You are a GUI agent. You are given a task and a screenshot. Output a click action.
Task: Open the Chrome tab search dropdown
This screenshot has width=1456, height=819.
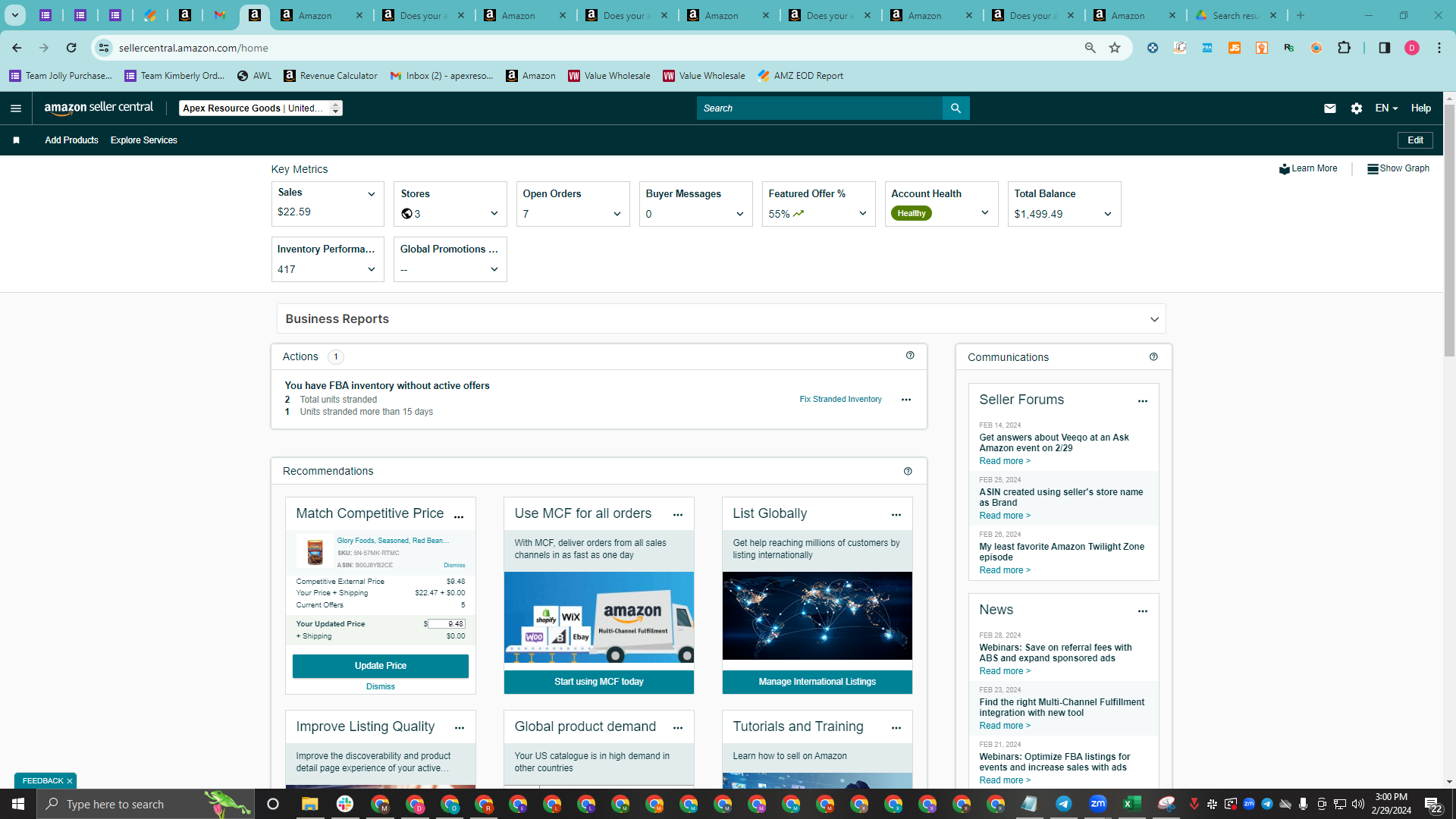pos(14,15)
